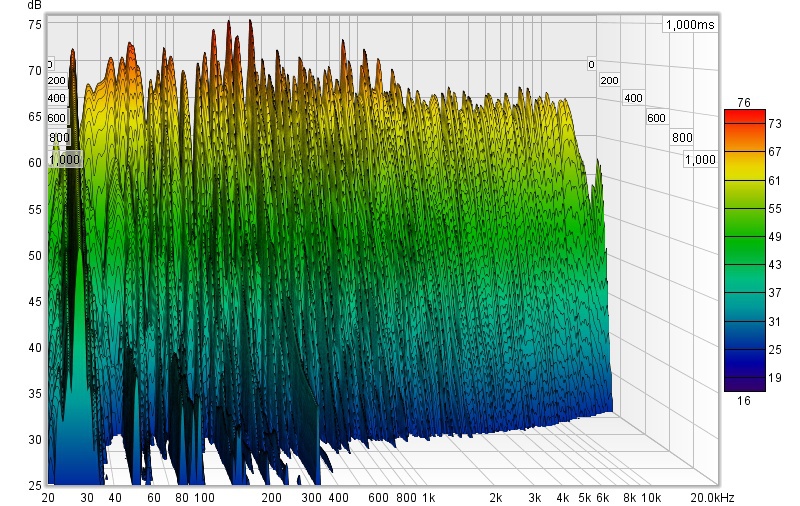Image resolution: width=800 pixels, height=506 pixels.
Task: Click the 76 maximum value above the color legend
Action: tap(743, 102)
